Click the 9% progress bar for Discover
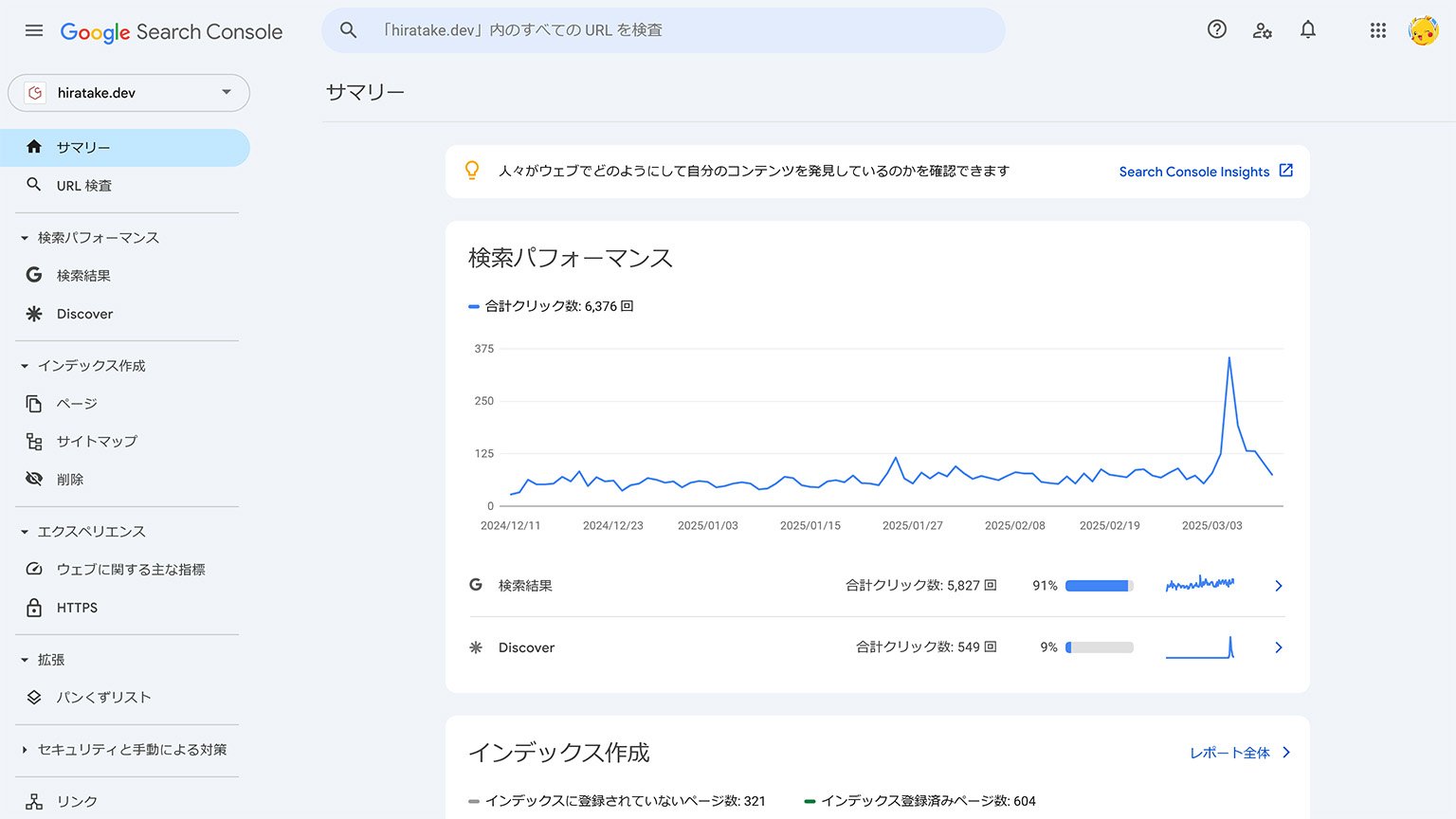 pos(1100,647)
